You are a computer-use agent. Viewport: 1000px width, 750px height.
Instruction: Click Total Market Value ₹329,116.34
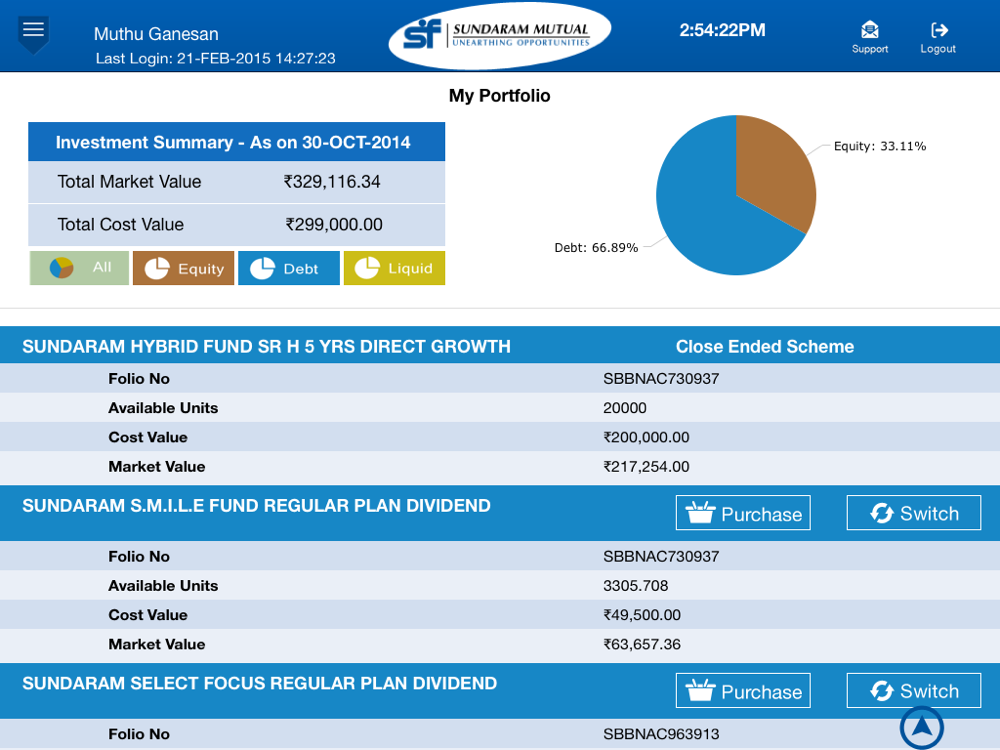coord(237,182)
